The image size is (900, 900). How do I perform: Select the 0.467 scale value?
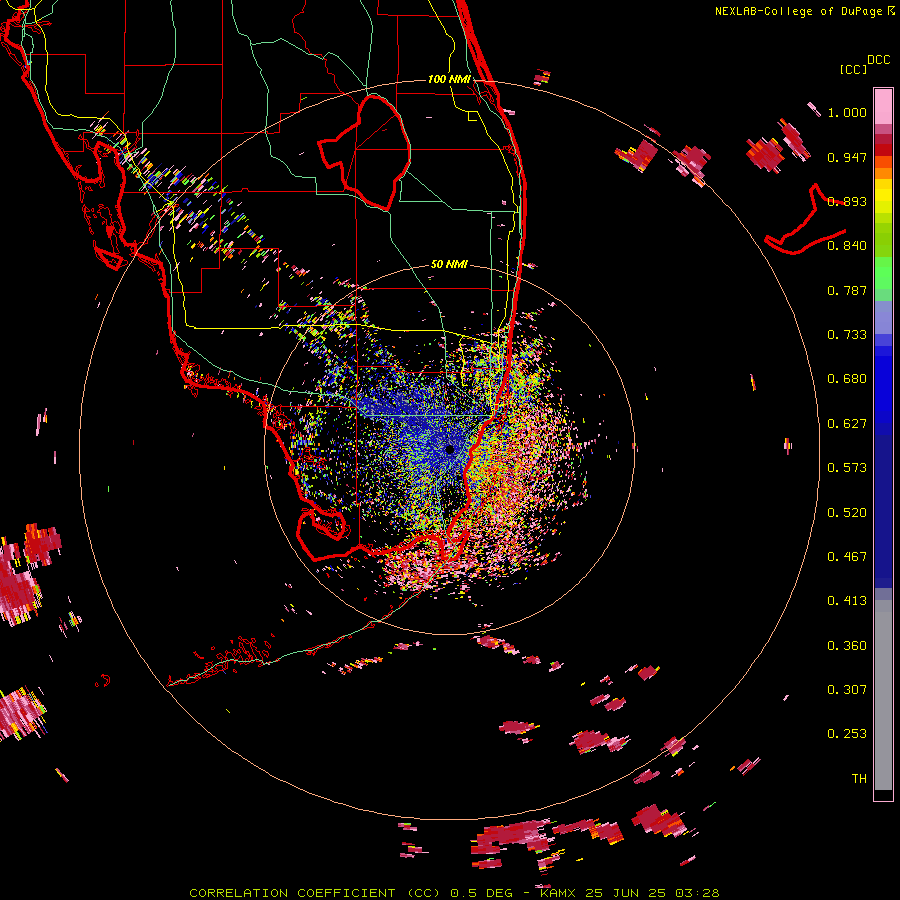point(847,557)
